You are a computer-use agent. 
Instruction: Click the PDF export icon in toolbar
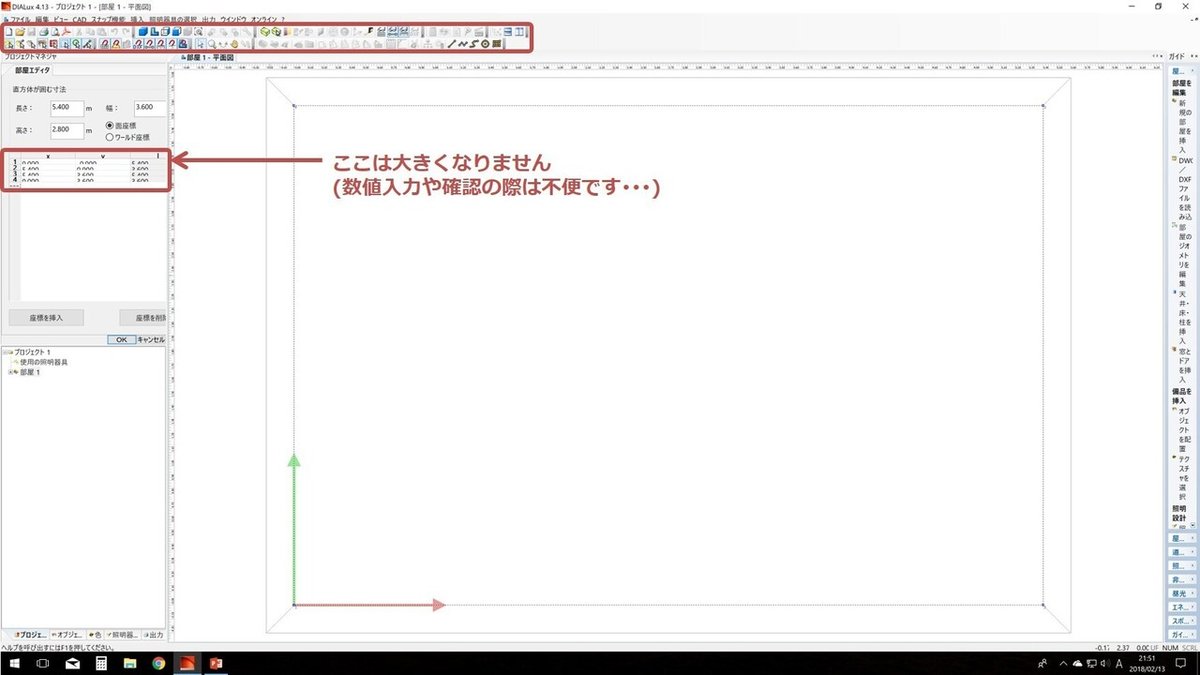pyautogui.click(x=65, y=31)
